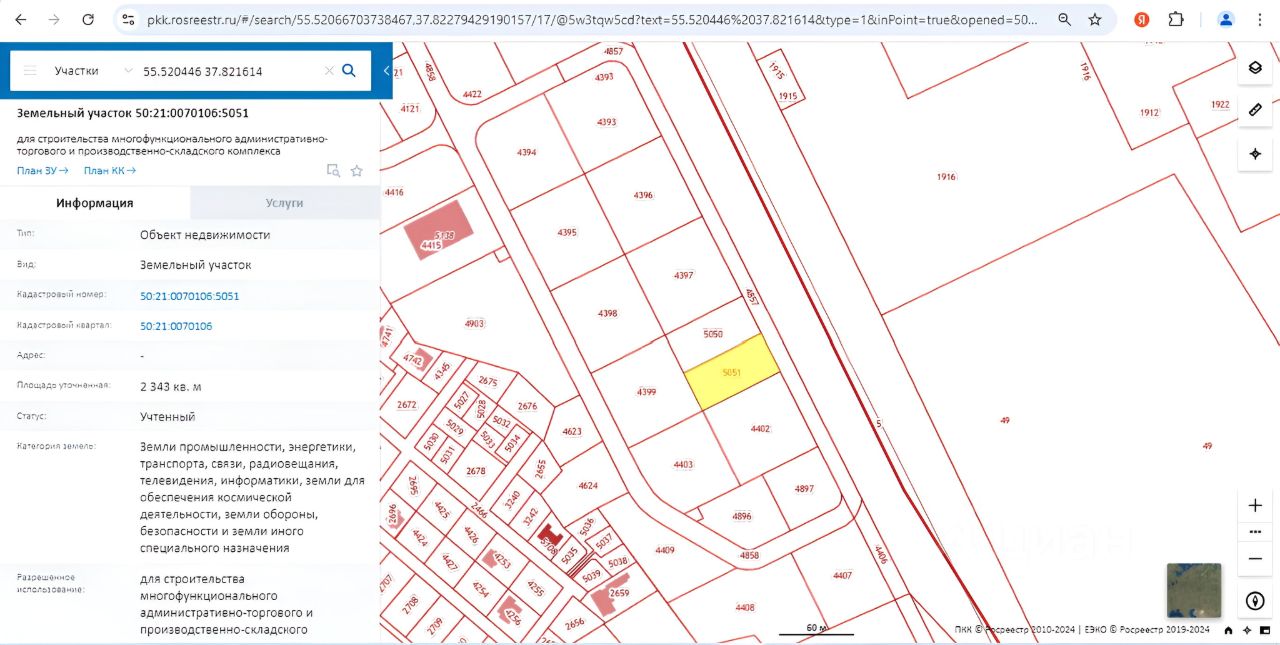Switch basemap using the satellite thumbnail
This screenshot has height=645, width=1280.
(x=1194, y=591)
